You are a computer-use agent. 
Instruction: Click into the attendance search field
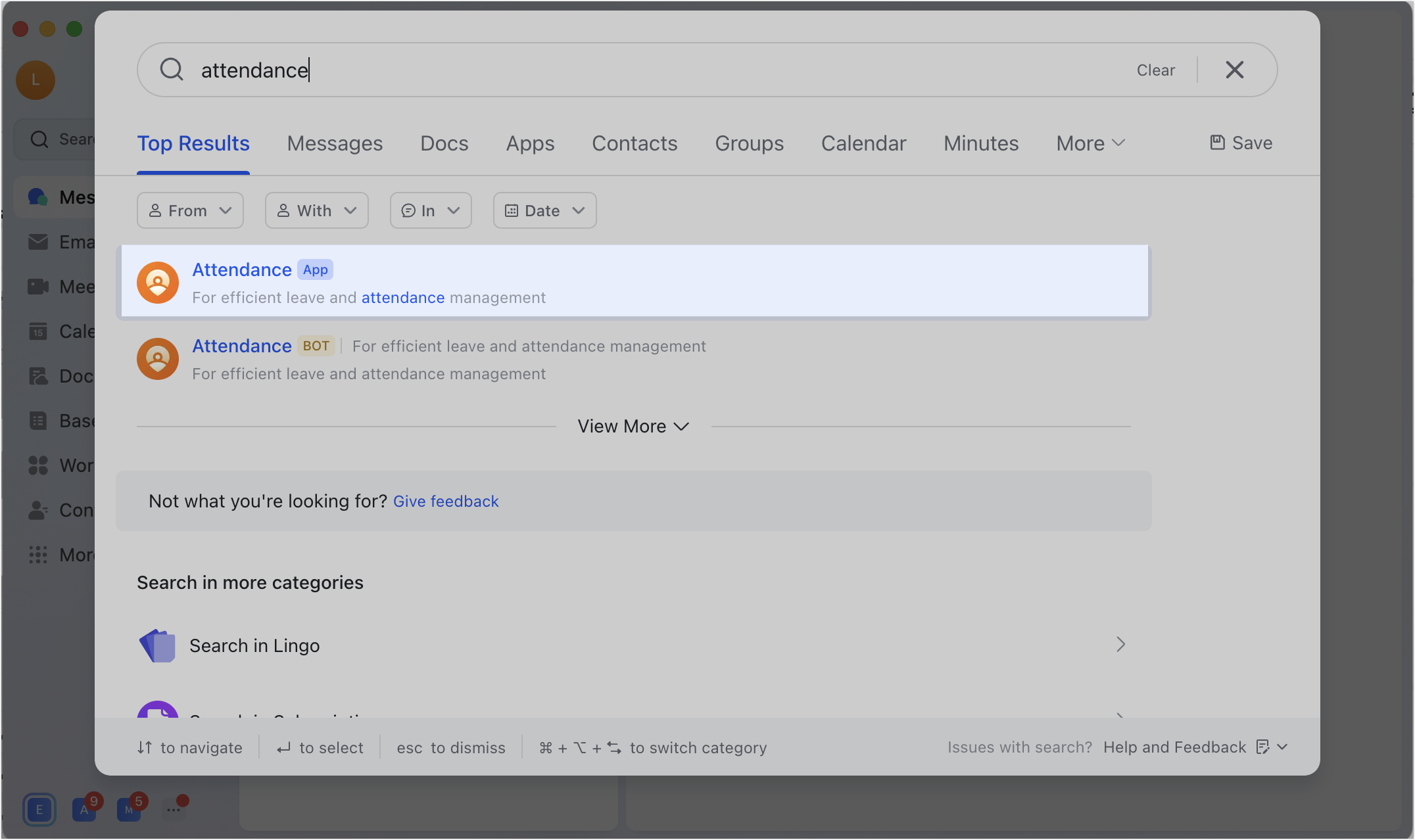592,70
